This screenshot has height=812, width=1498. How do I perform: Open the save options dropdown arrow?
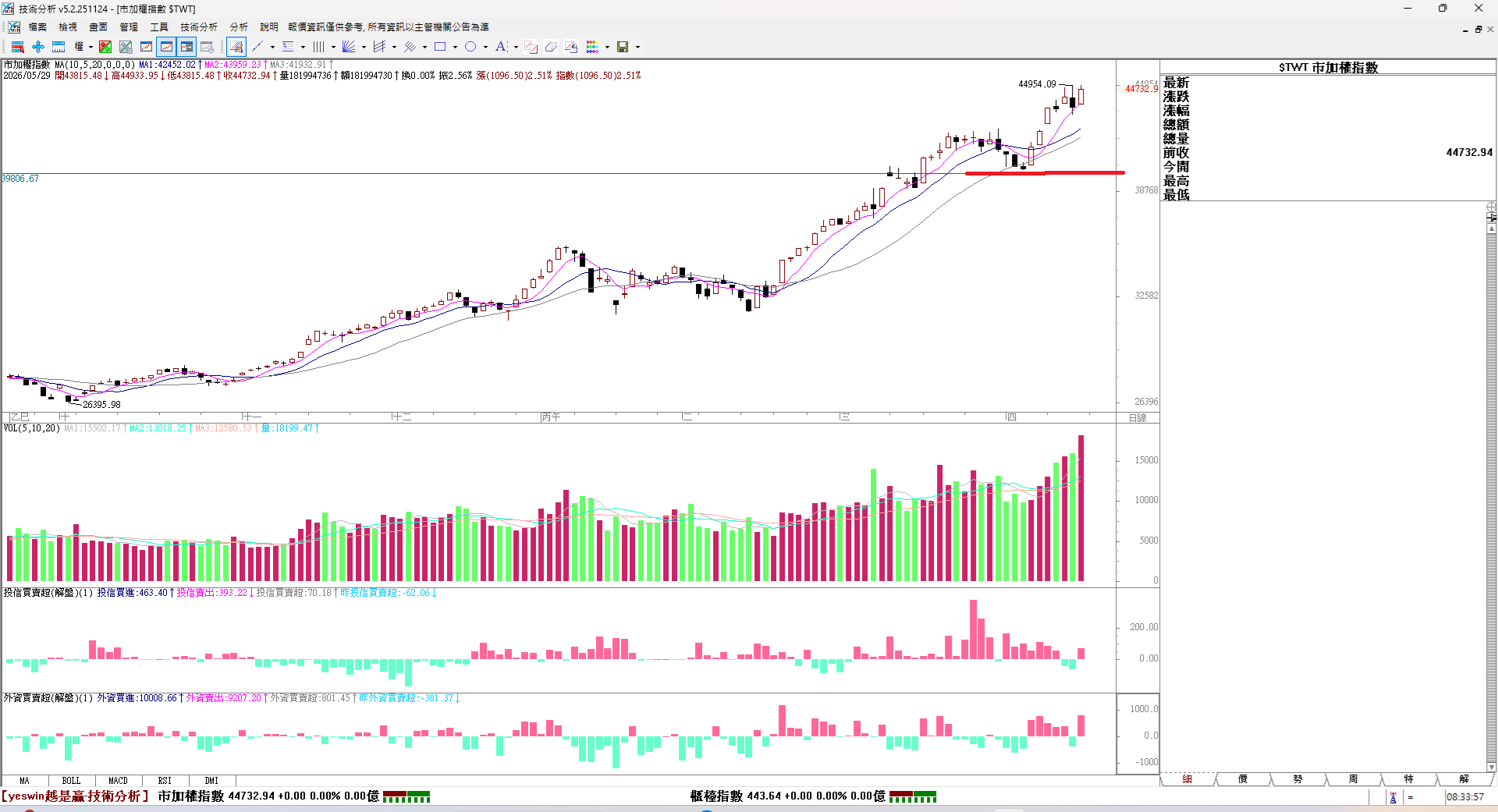click(x=637, y=47)
